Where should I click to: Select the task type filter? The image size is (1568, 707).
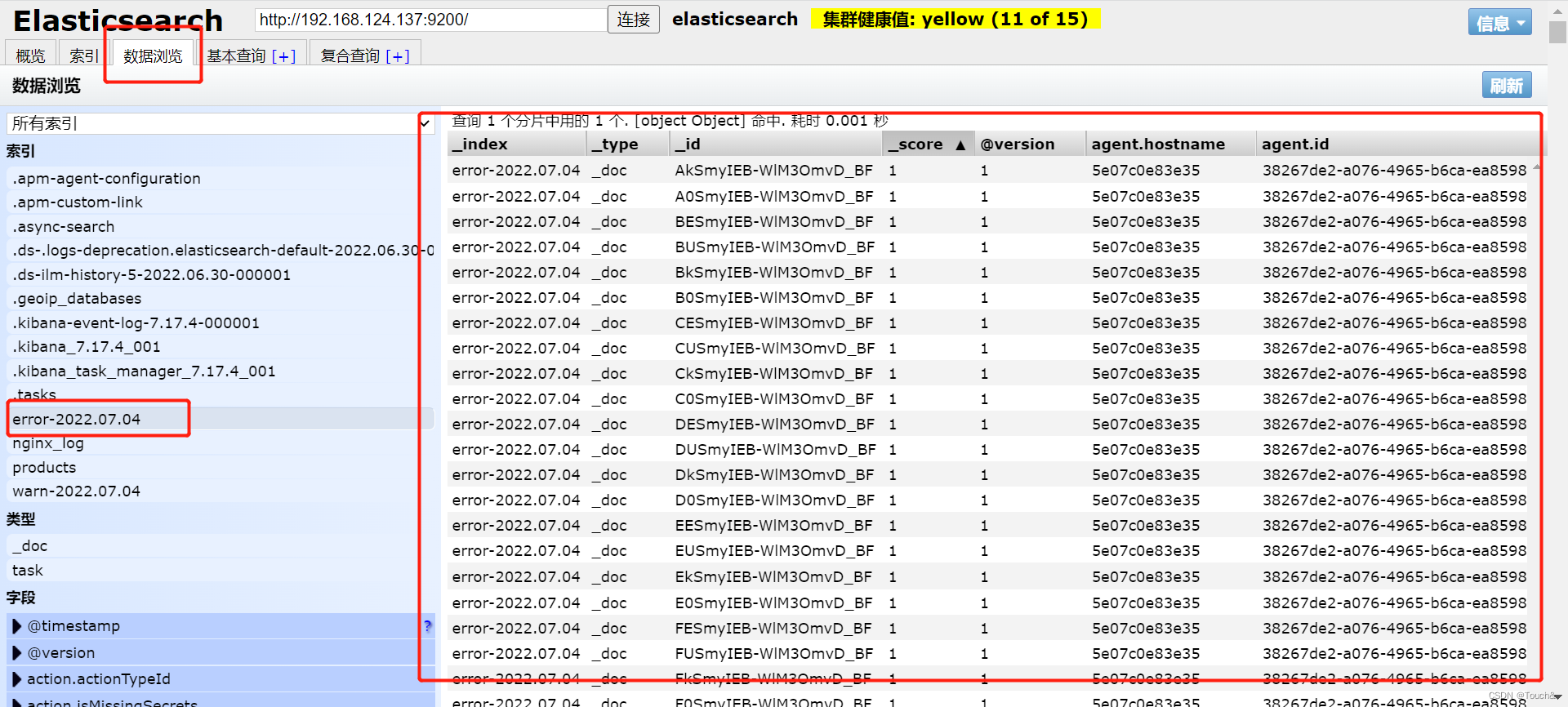pyautogui.click(x=220, y=570)
